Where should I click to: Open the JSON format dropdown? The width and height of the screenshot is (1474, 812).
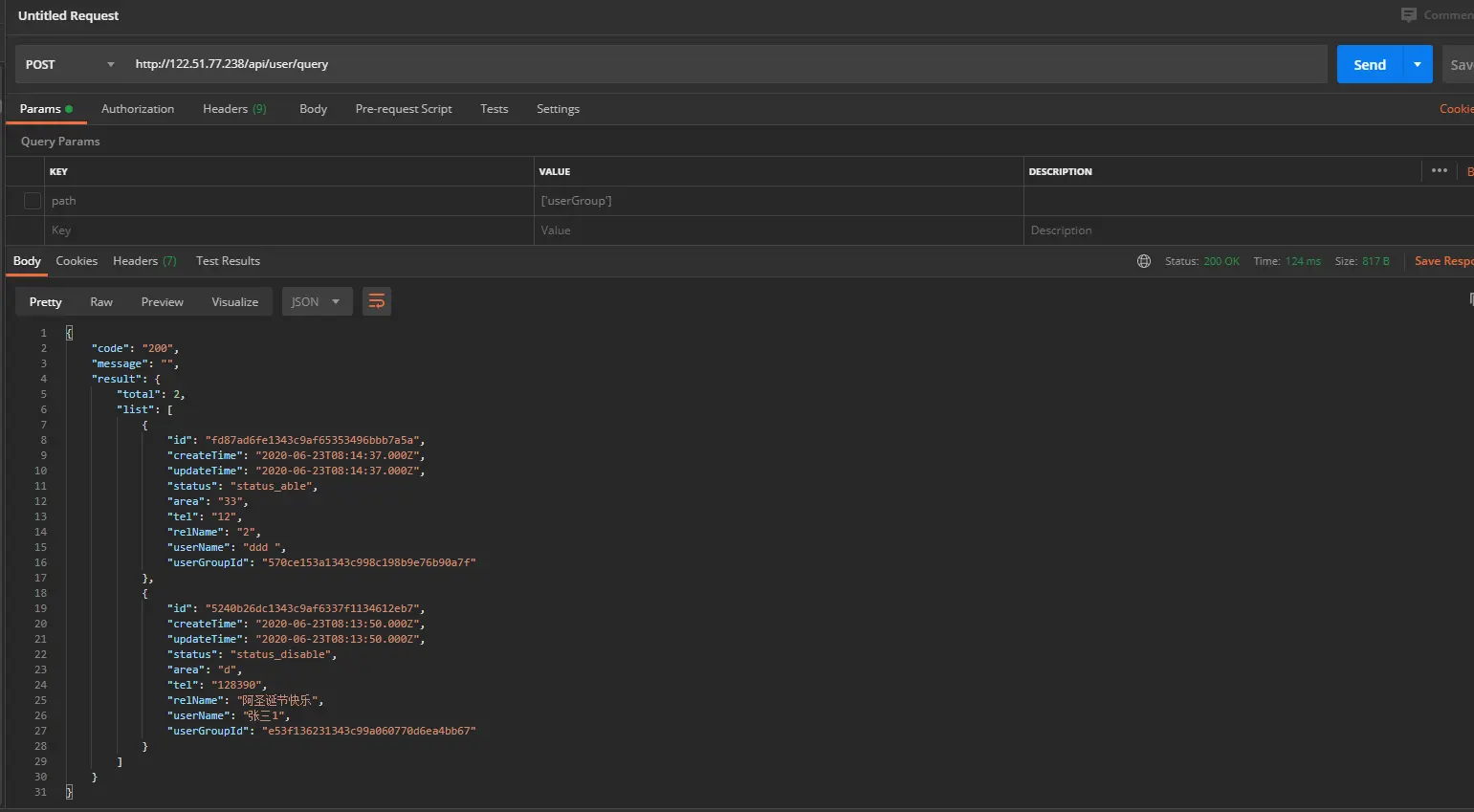point(317,301)
